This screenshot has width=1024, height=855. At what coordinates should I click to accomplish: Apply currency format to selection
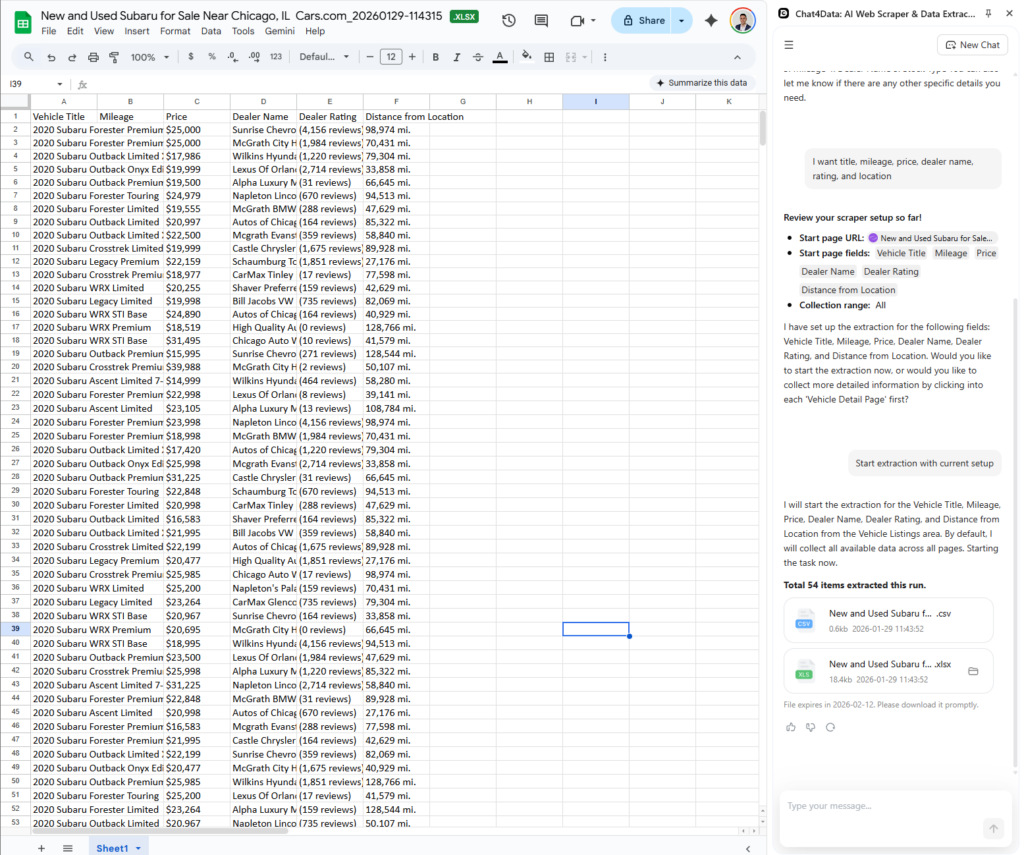point(190,57)
